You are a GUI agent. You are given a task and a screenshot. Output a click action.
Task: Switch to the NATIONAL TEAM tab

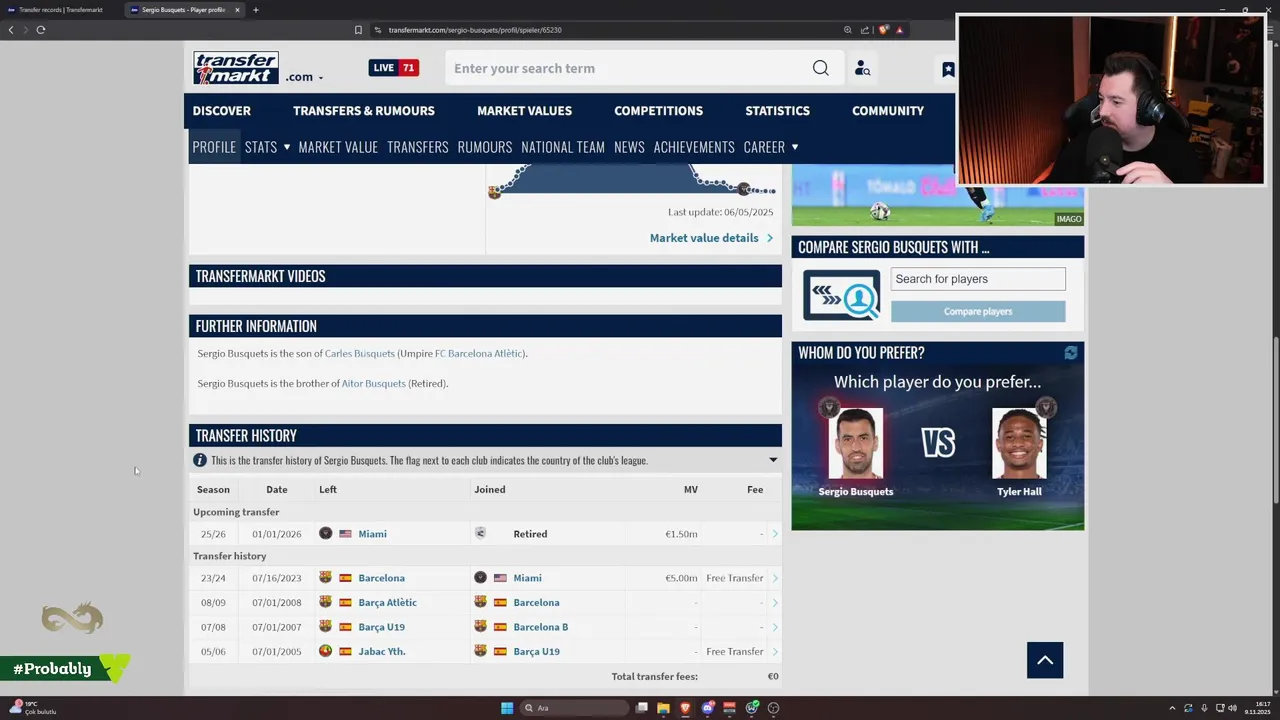(563, 147)
